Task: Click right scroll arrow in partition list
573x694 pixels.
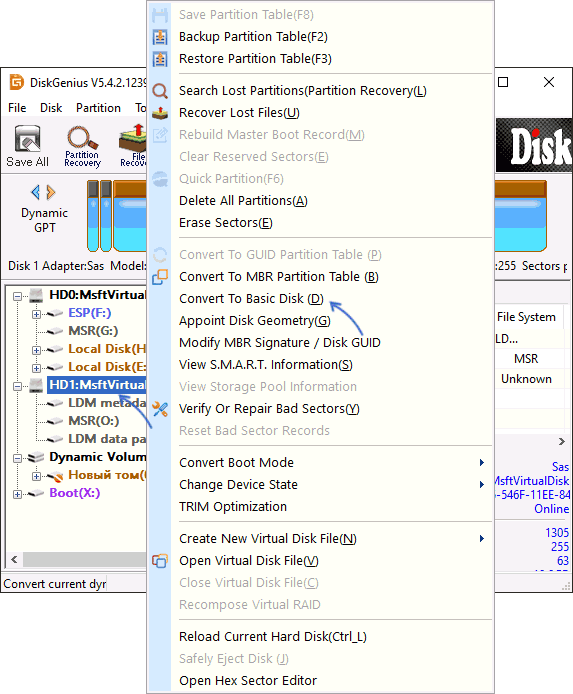Action: pyautogui.click(x=562, y=442)
